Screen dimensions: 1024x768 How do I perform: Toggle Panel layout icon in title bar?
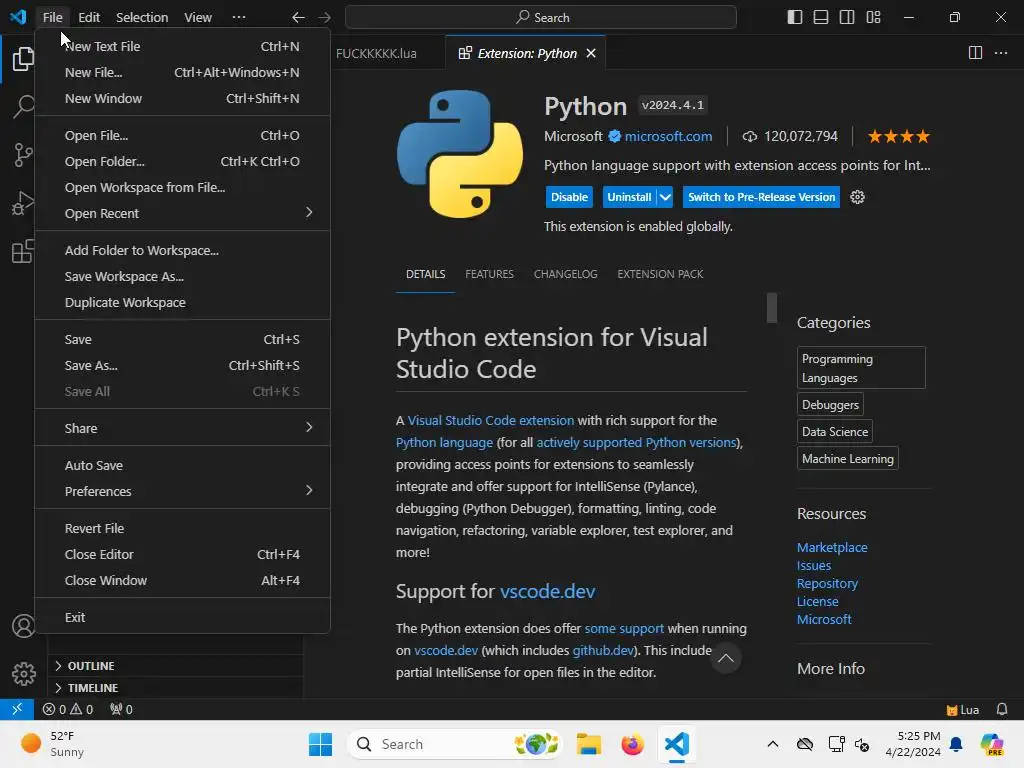(821, 18)
